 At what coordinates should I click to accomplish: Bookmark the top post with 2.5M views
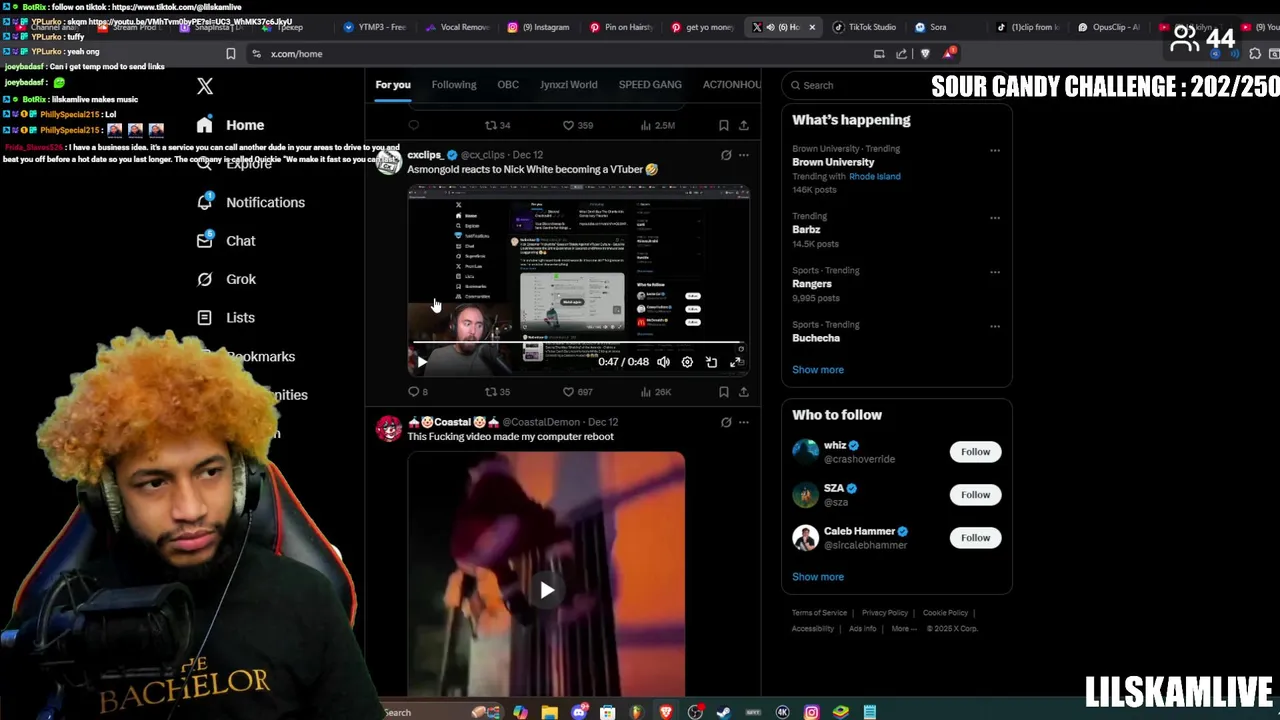[723, 125]
